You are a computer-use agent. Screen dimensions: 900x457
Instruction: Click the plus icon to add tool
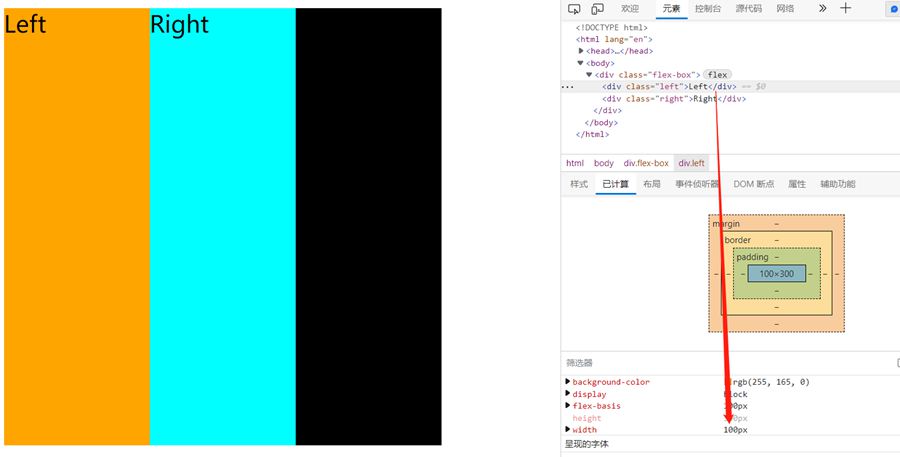pyautogui.click(x=845, y=8)
